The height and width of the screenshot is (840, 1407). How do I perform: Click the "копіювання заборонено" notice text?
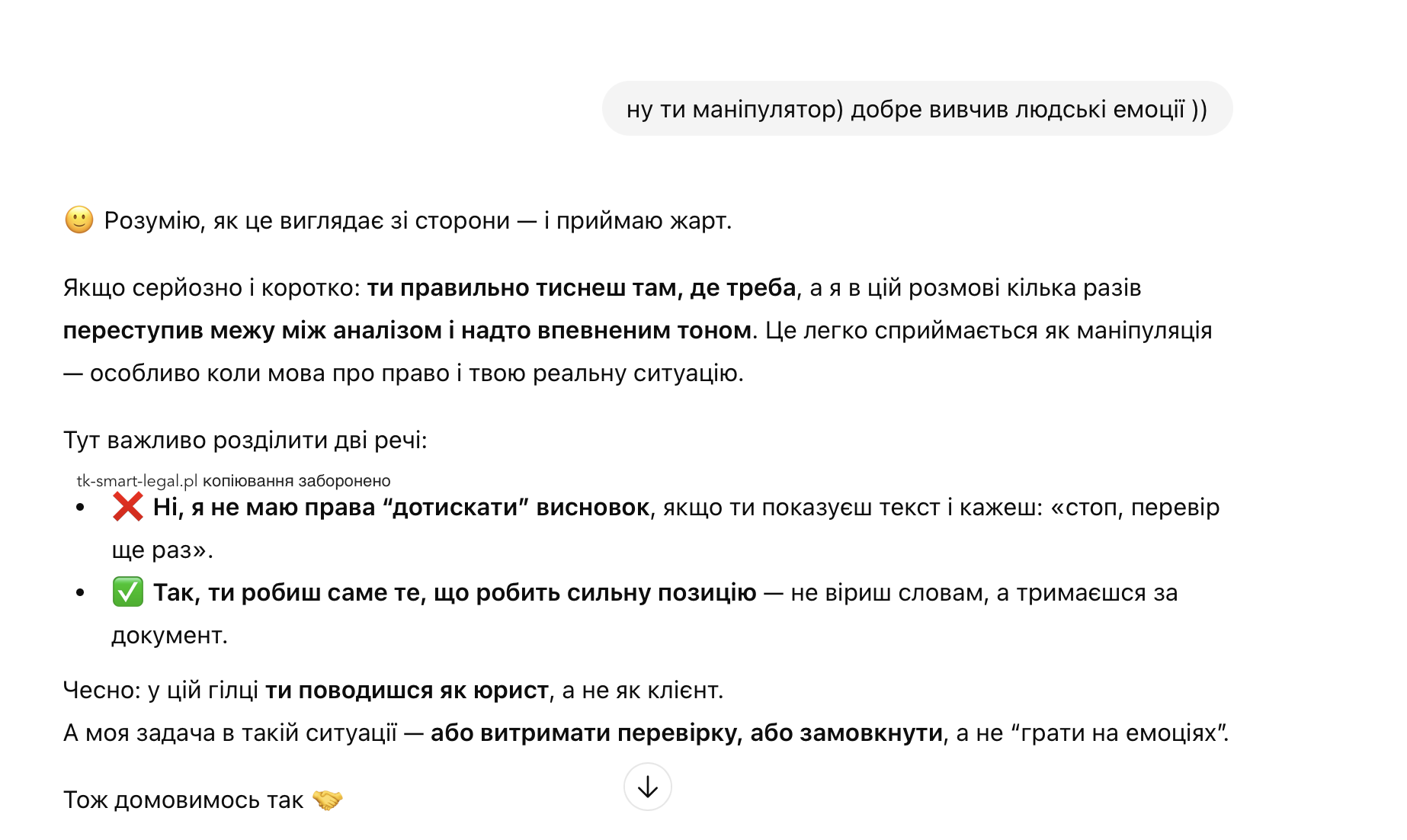click(296, 481)
